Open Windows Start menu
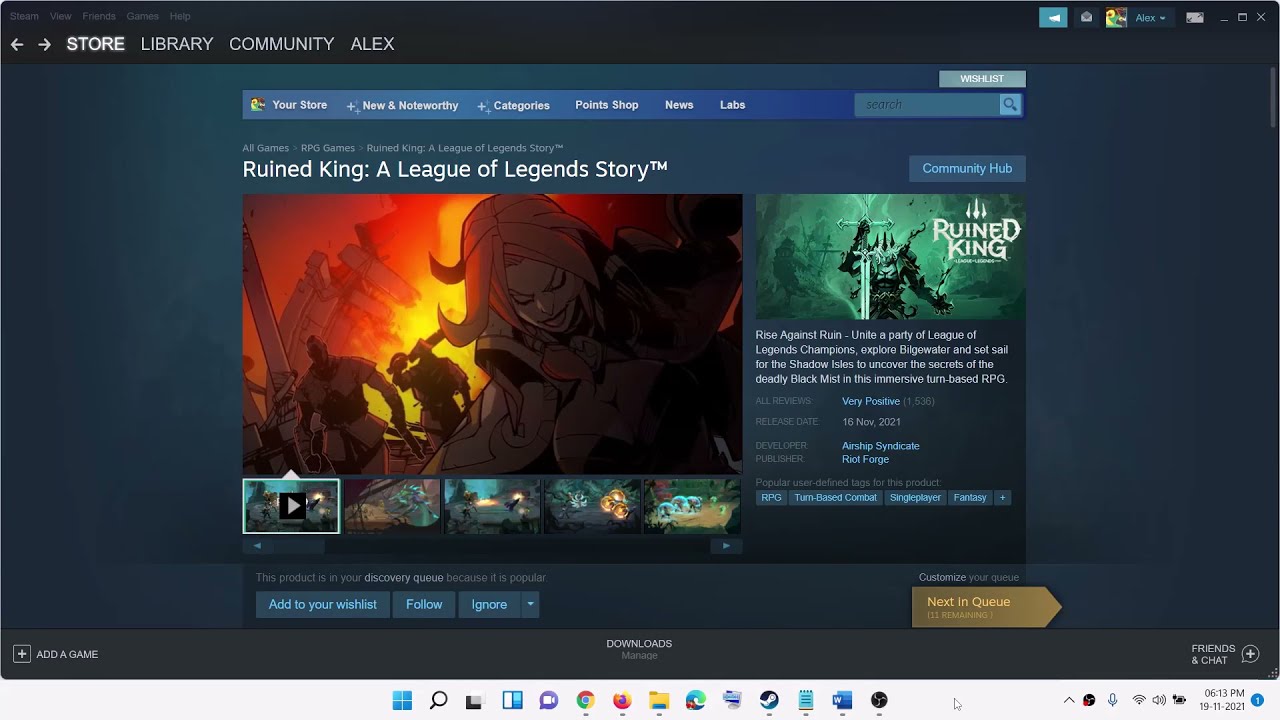The height and width of the screenshot is (720, 1280). (x=402, y=700)
